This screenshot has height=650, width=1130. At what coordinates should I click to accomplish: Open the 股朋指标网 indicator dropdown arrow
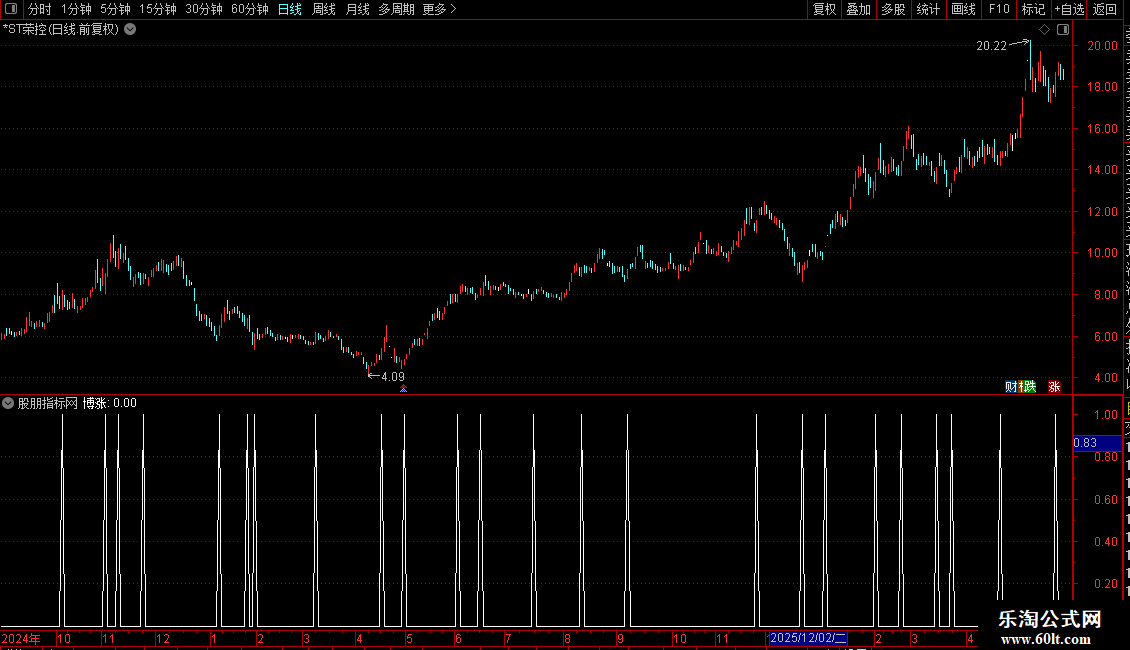click(7, 403)
